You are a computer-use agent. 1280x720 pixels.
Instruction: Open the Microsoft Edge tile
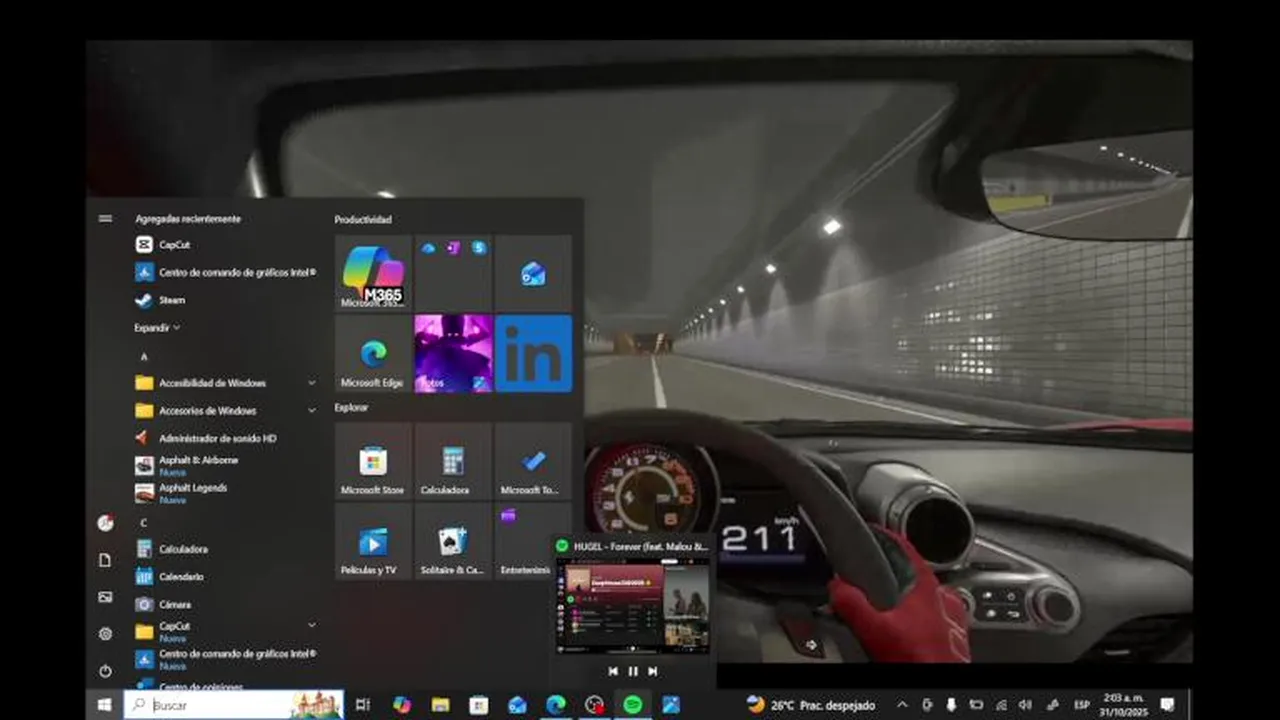click(373, 353)
